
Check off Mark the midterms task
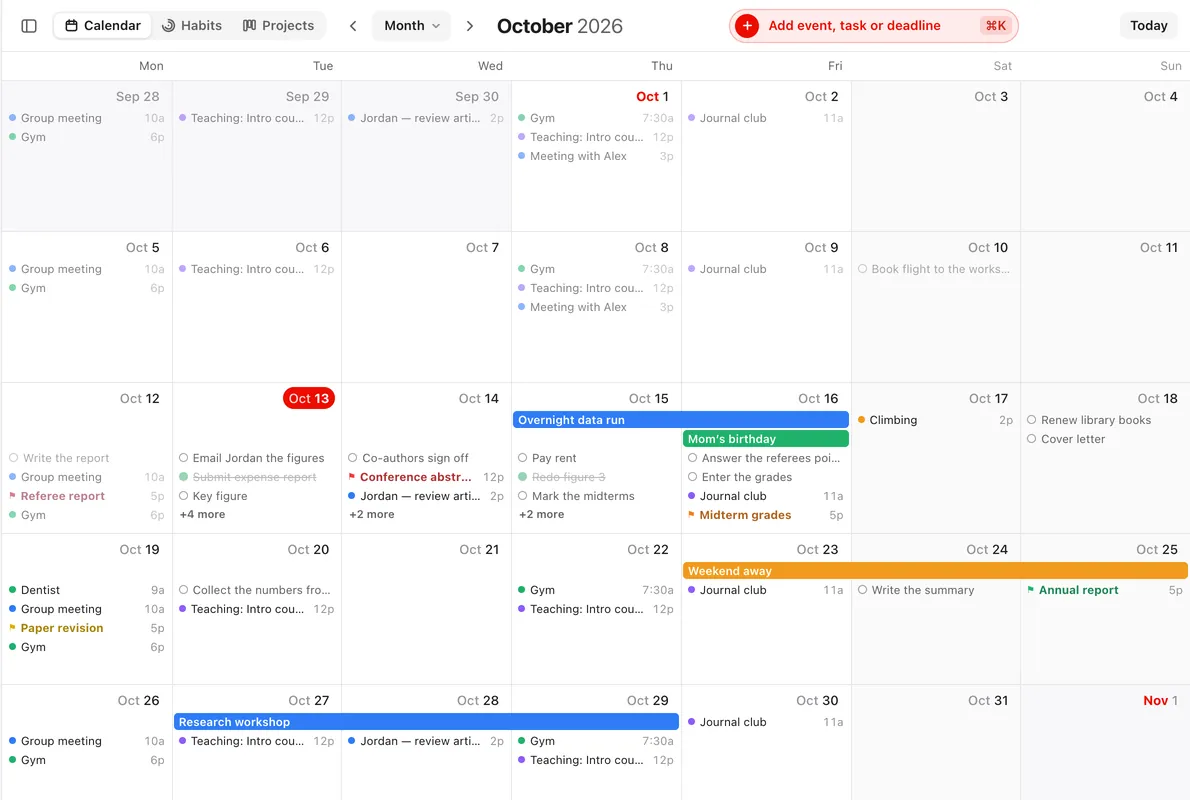(523, 496)
